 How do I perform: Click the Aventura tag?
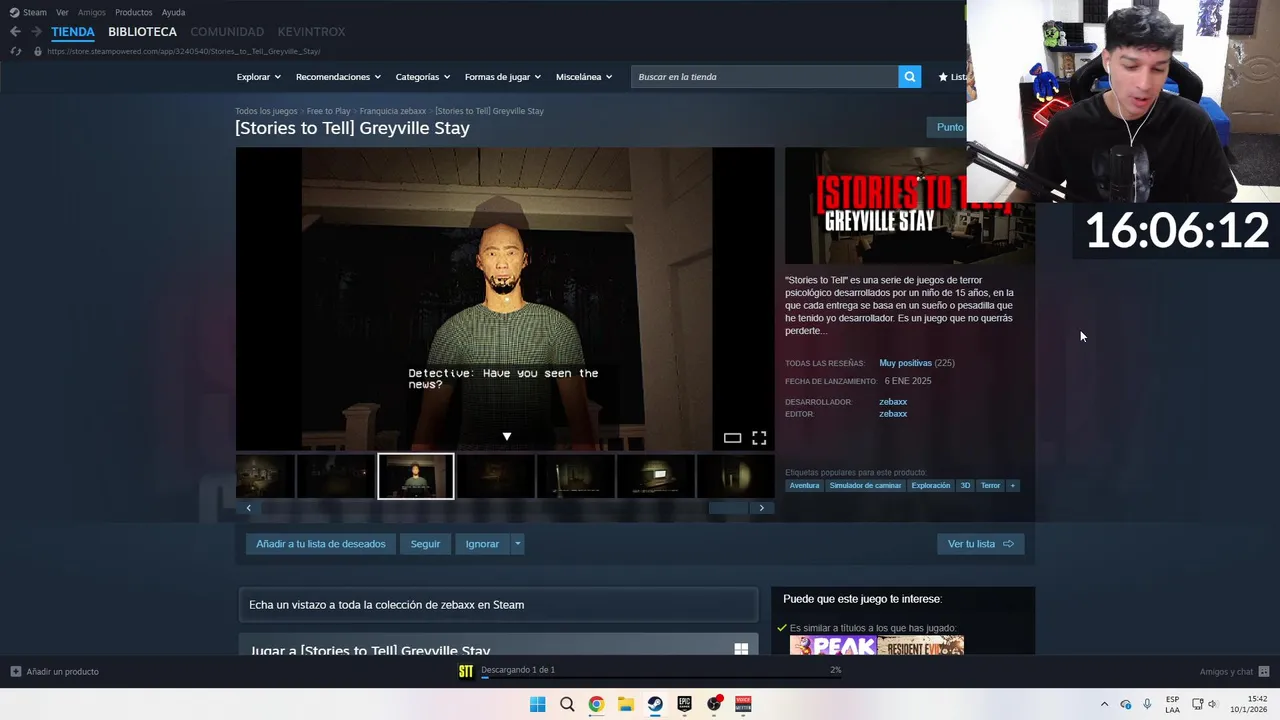pyautogui.click(x=804, y=486)
